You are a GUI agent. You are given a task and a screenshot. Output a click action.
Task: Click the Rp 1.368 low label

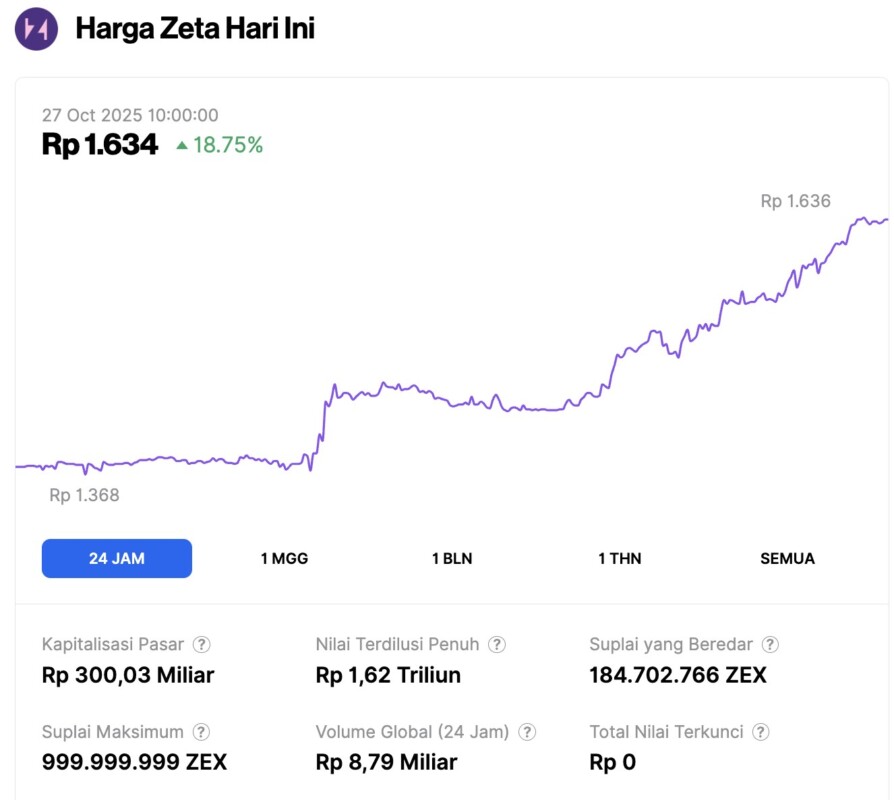coord(84,495)
